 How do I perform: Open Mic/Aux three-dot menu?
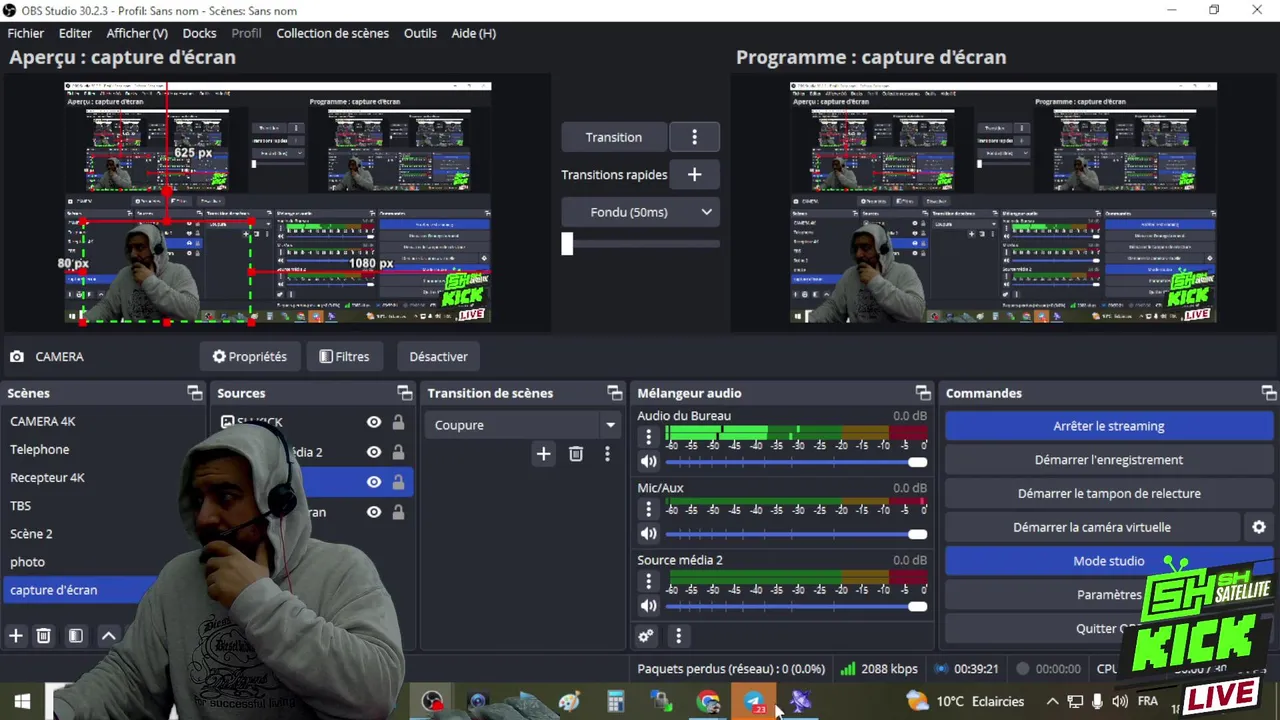tap(648, 509)
